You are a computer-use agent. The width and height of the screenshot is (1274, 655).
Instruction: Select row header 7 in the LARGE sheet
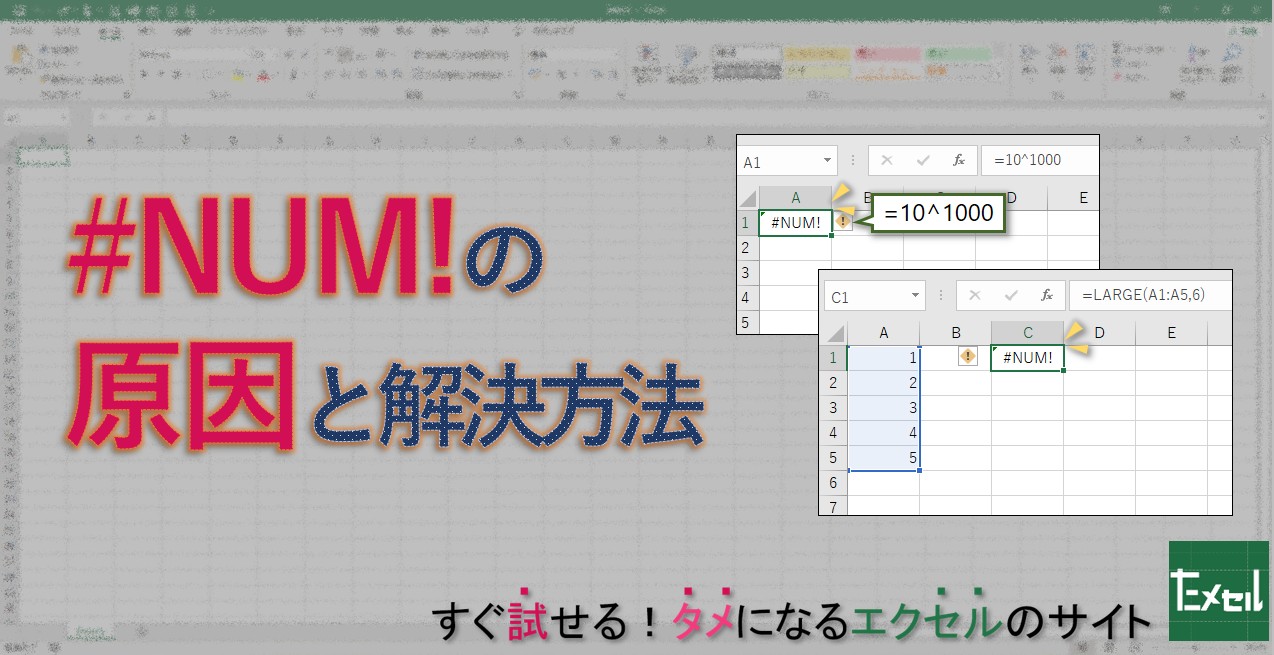point(833,507)
